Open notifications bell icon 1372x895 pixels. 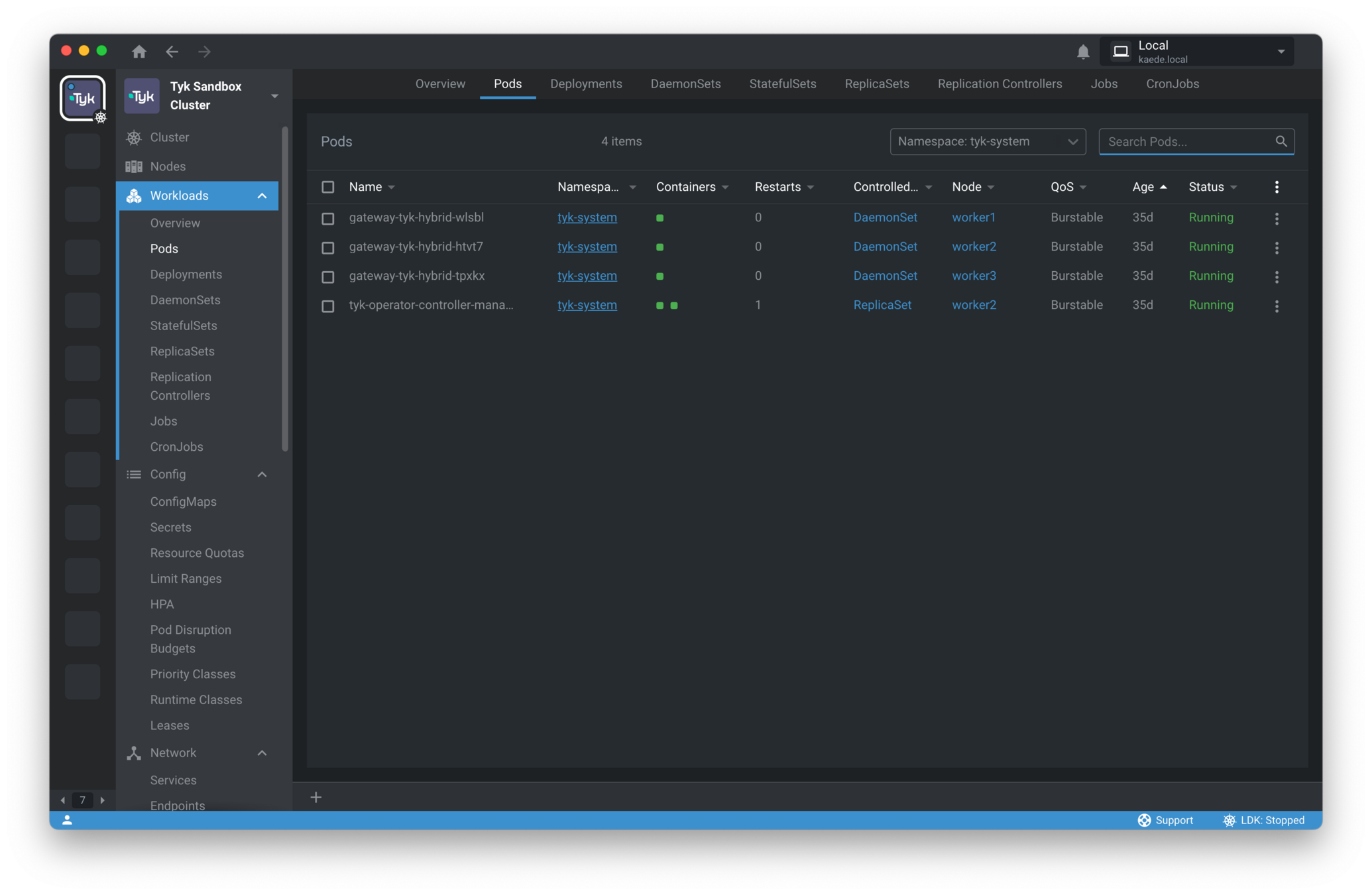pyautogui.click(x=1082, y=52)
